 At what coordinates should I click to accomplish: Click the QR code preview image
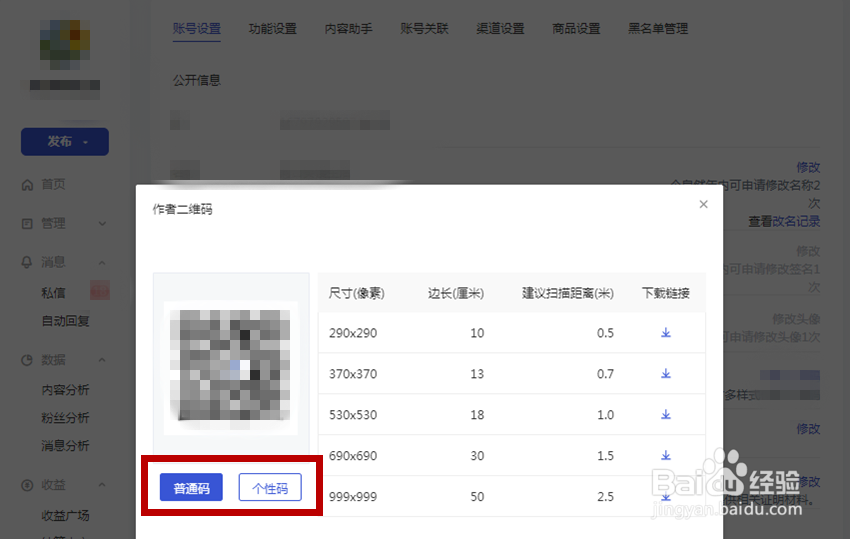point(230,367)
